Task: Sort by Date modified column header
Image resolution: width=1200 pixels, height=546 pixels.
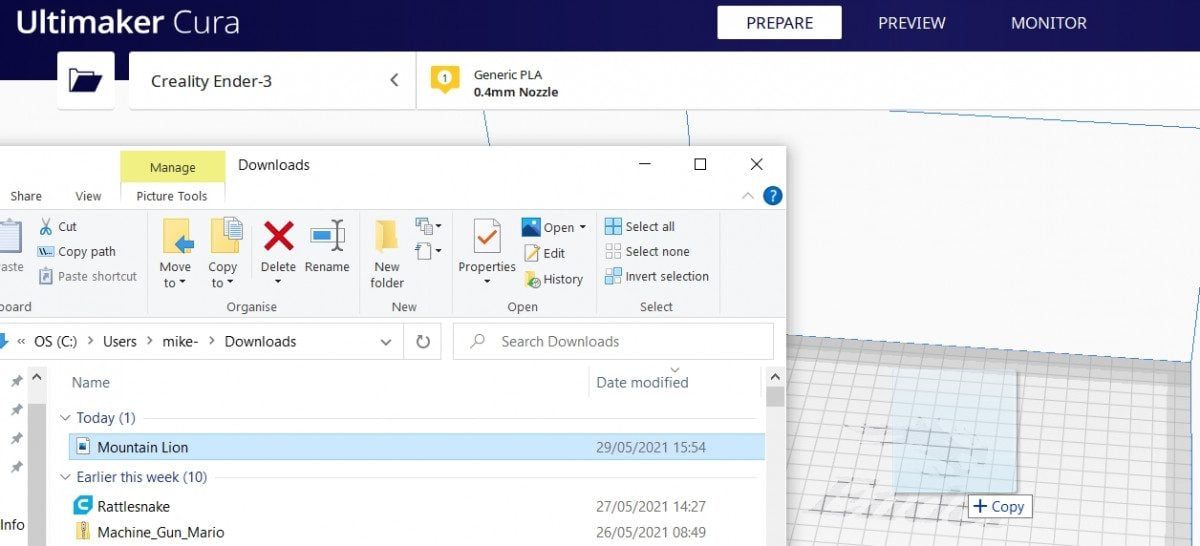Action: (642, 382)
